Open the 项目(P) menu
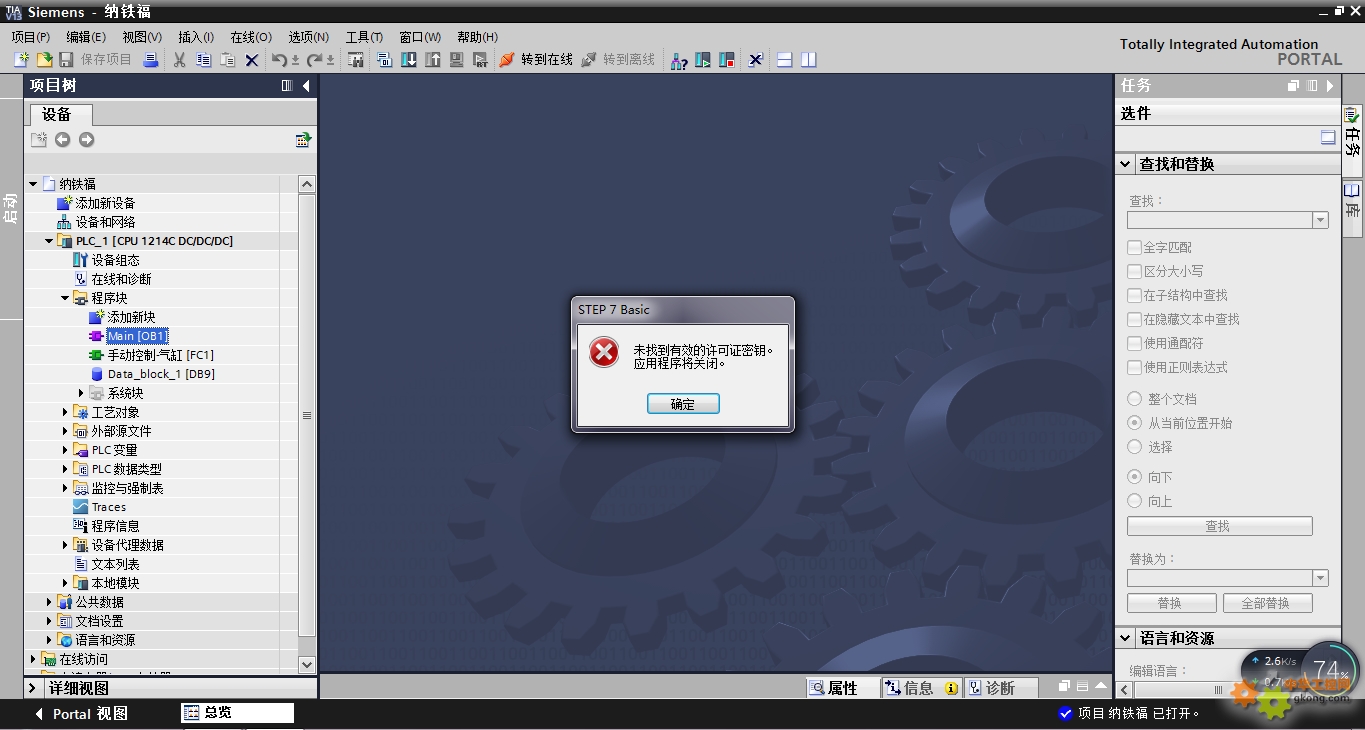The height and width of the screenshot is (730, 1365). click(31, 37)
